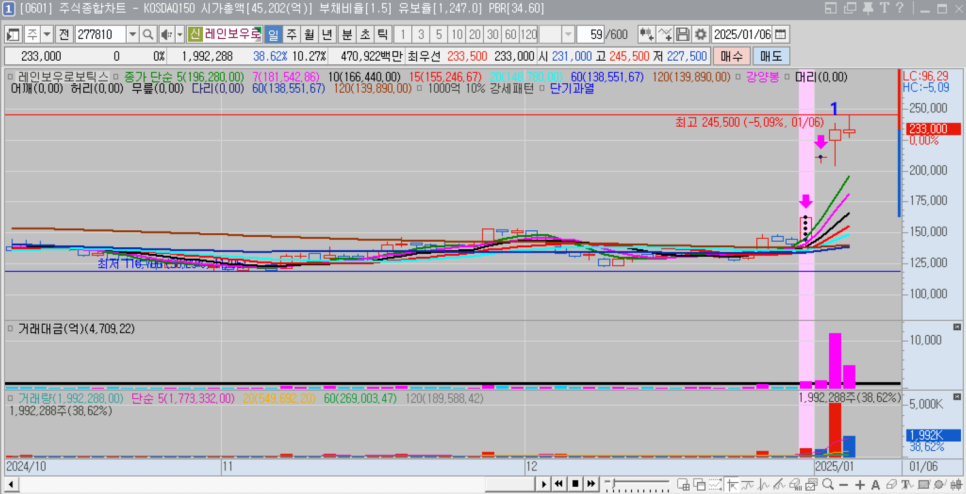Open chart settings gear icon
This screenshot has width=966, height=494.
tap(700, 34)
